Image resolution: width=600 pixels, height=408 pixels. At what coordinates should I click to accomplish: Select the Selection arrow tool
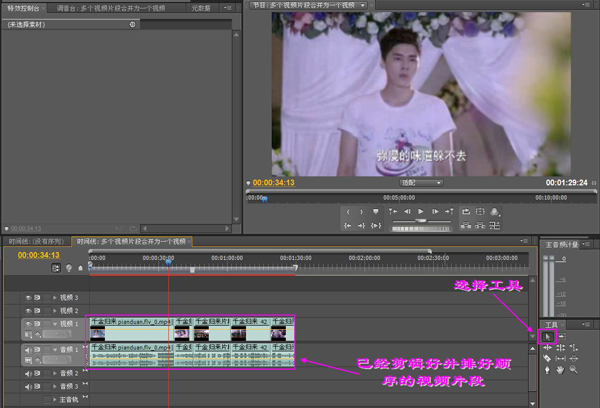[x=548, y=337]
